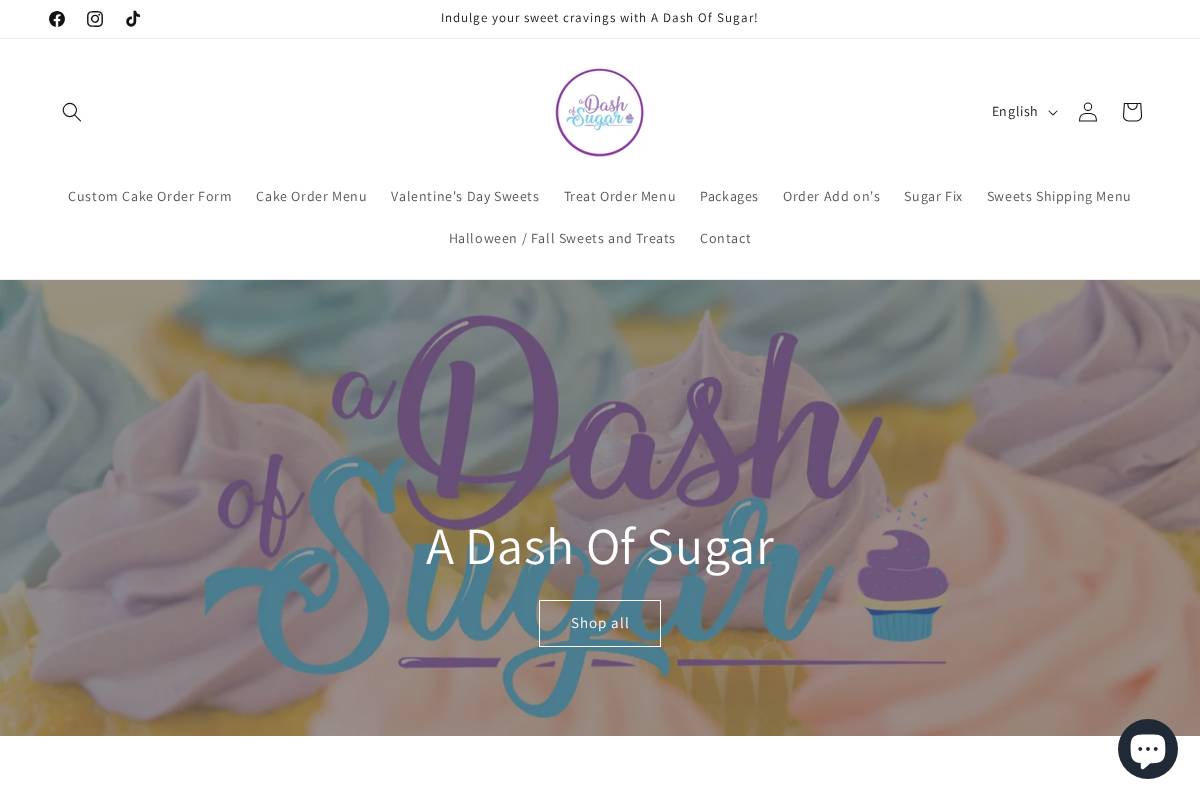The width and height of the screenshot is (1200, 800).
Task: Visit the Facebook page
Action: pyautogui.click(x=57, y=18)
